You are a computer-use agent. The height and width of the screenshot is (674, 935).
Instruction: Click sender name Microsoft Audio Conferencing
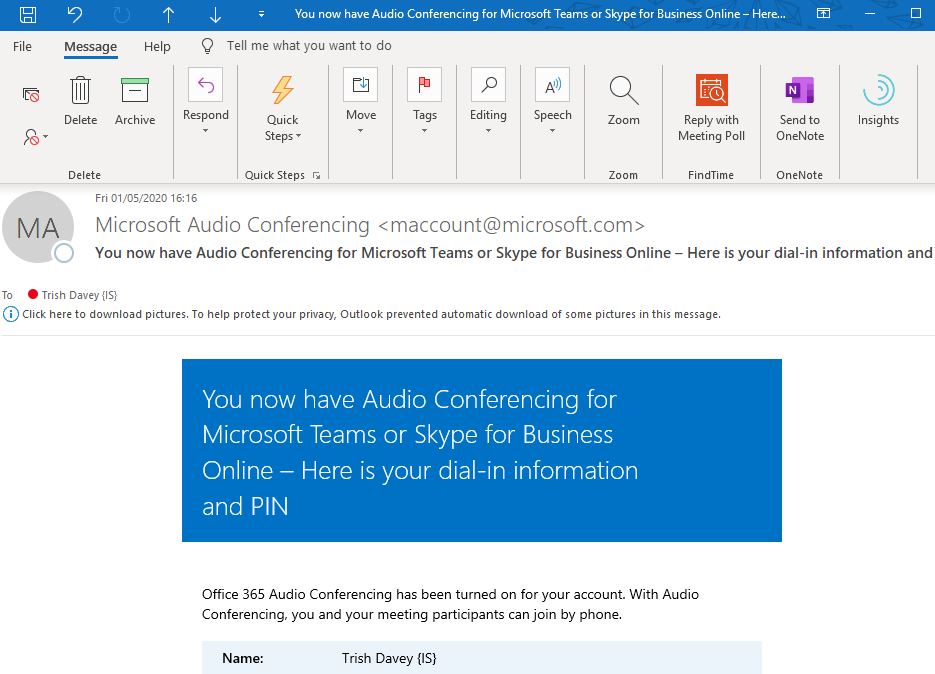tap(233, 225)
